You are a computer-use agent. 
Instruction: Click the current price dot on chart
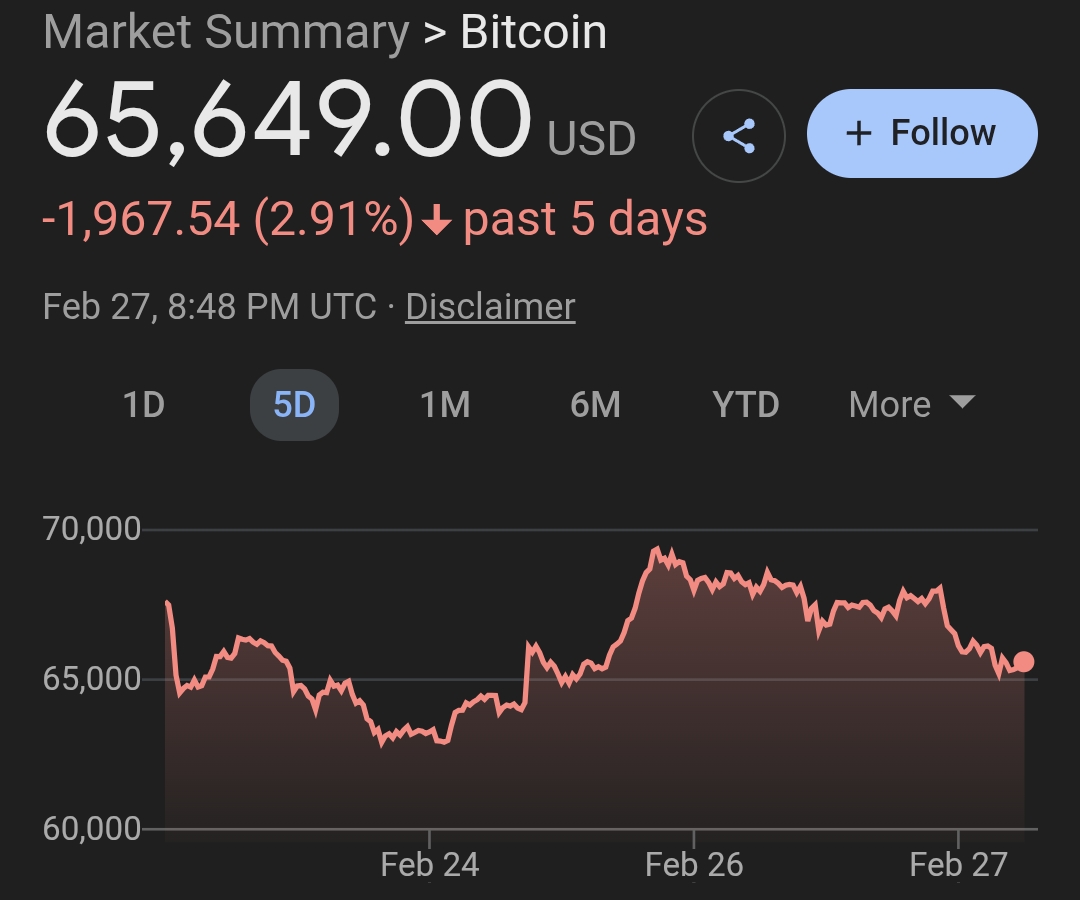(1024, 662)
